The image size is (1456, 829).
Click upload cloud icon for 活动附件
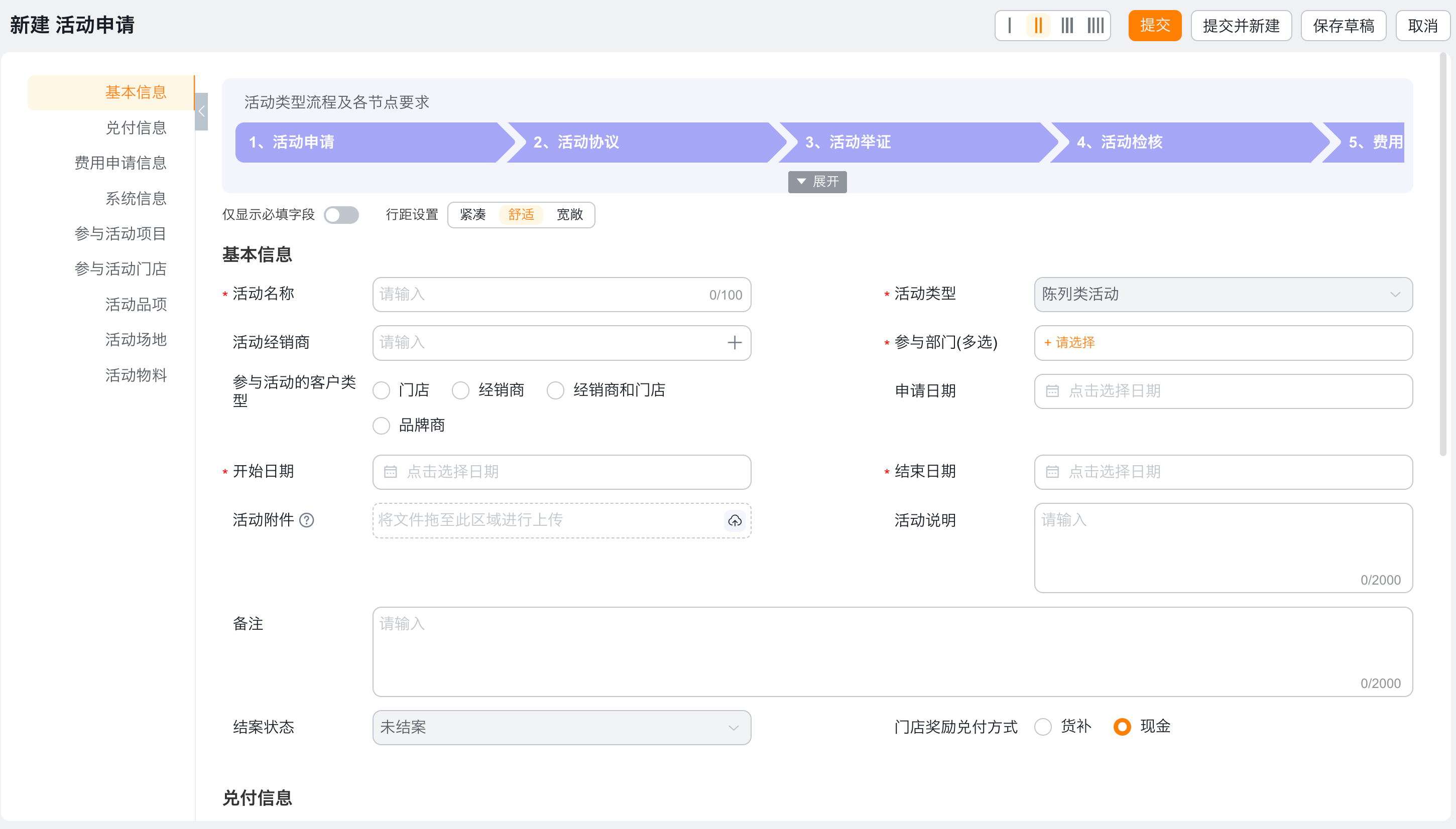734,520
